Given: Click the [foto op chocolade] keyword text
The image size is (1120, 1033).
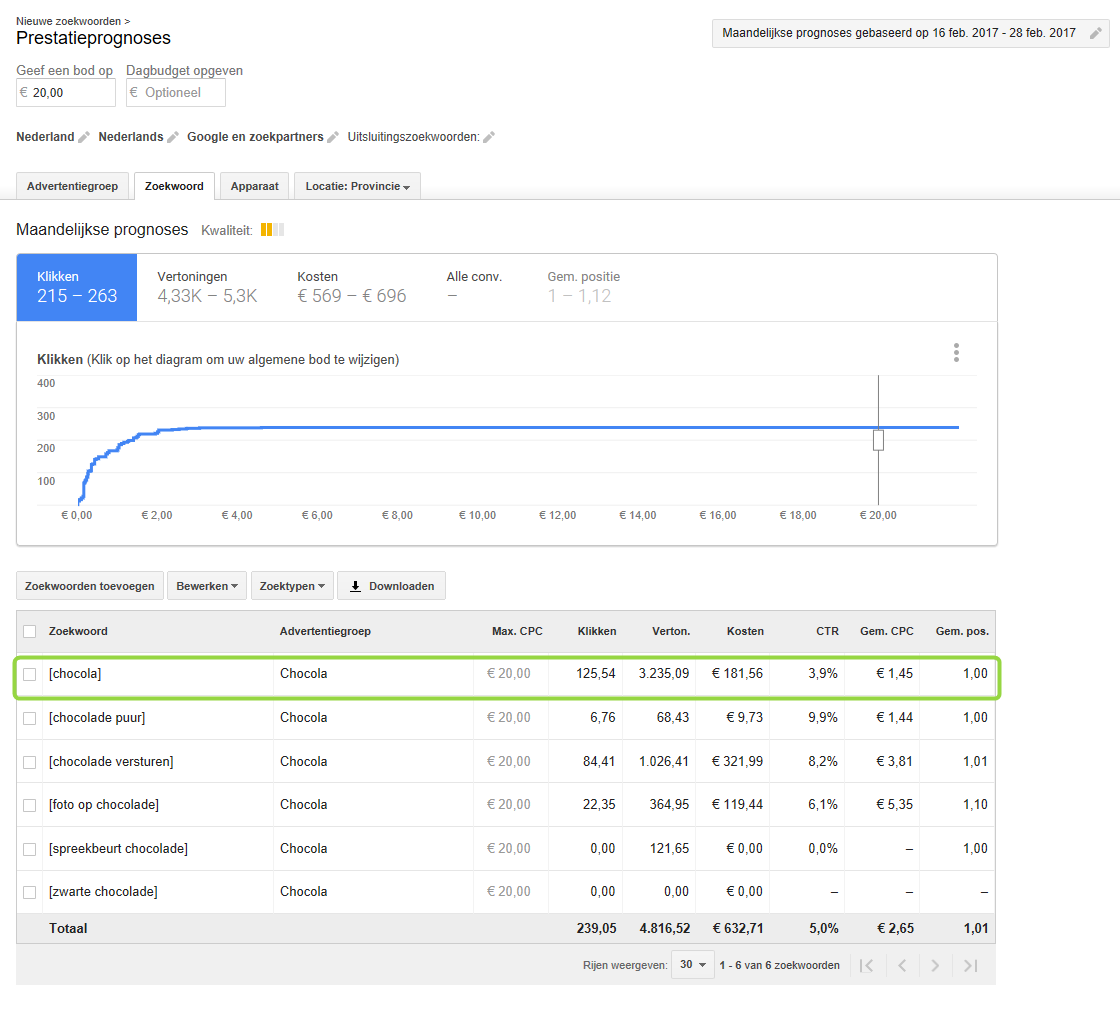Looking at the screenshot, I should point(104,805).
